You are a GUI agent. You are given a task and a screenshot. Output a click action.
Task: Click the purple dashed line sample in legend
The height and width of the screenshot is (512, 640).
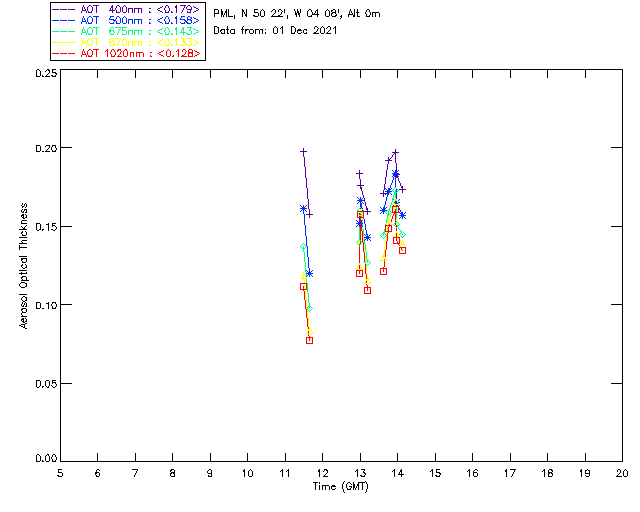(x=64, y=9)
